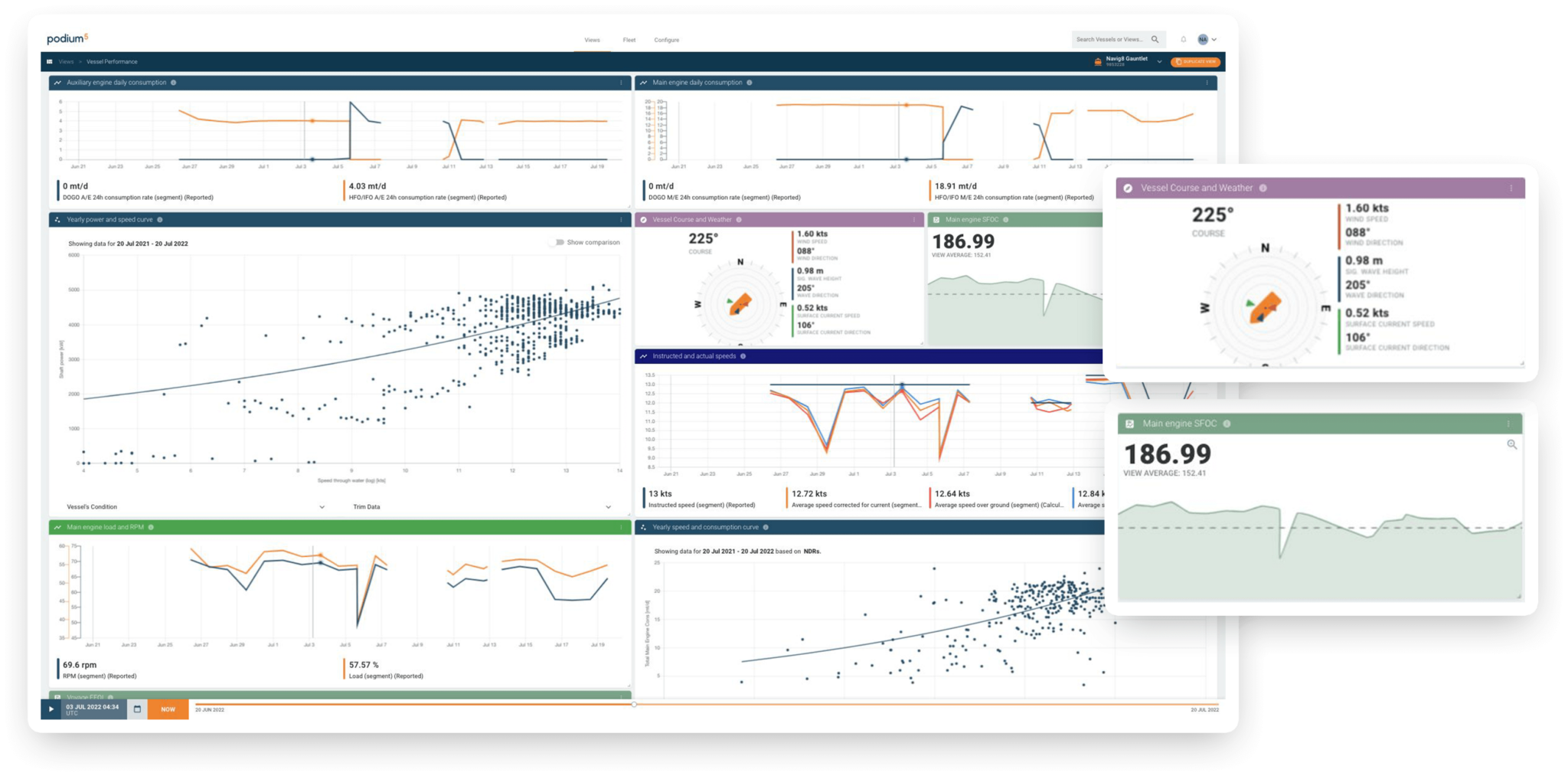
Task: Select the Auxiliary engine daily consumption line-chart icon
Action: point(58,83)
